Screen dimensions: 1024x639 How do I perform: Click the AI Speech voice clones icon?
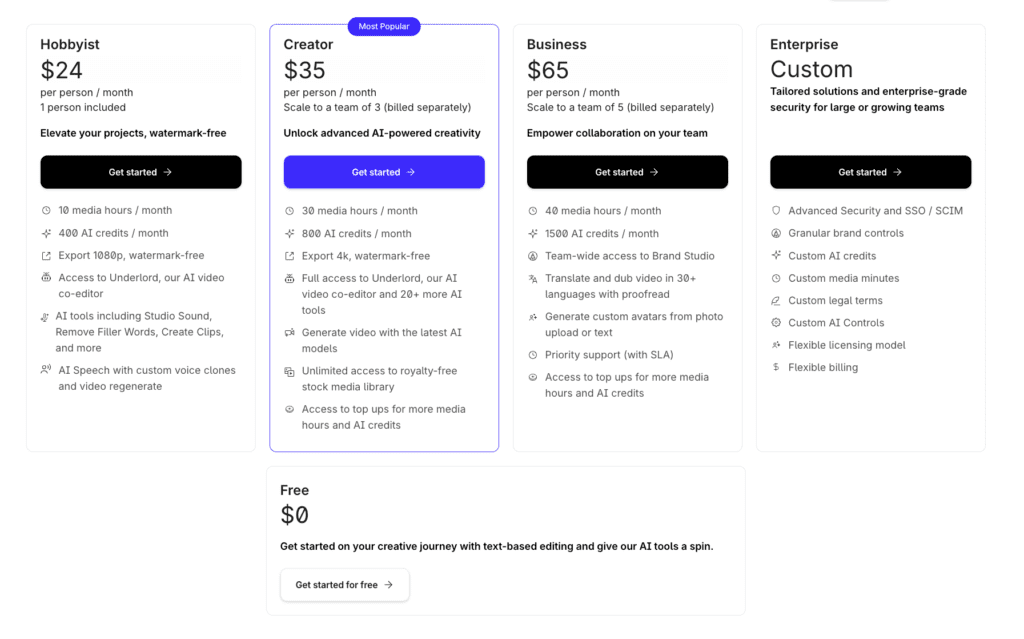[x=47, y=370]
